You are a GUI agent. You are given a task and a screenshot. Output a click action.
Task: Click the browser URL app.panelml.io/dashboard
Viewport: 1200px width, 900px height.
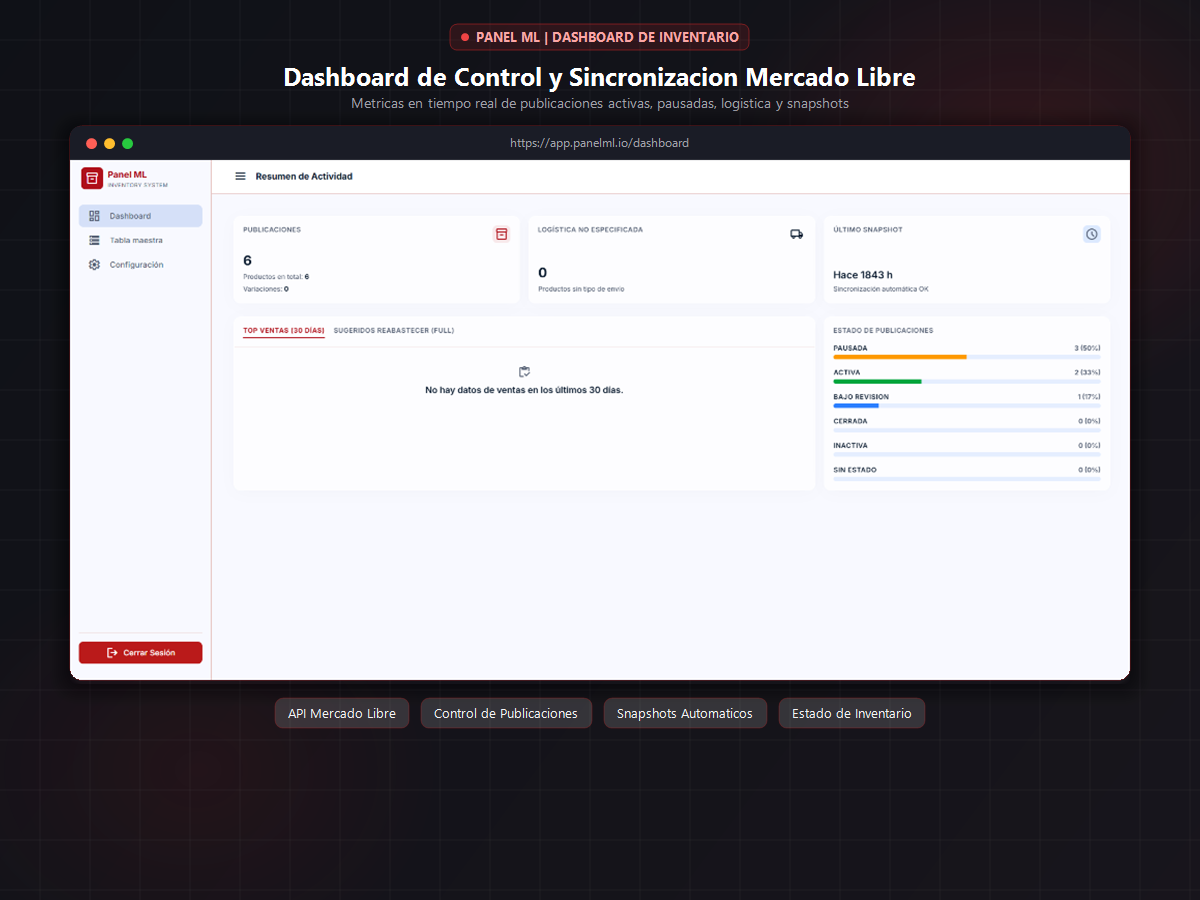point(600,143)
